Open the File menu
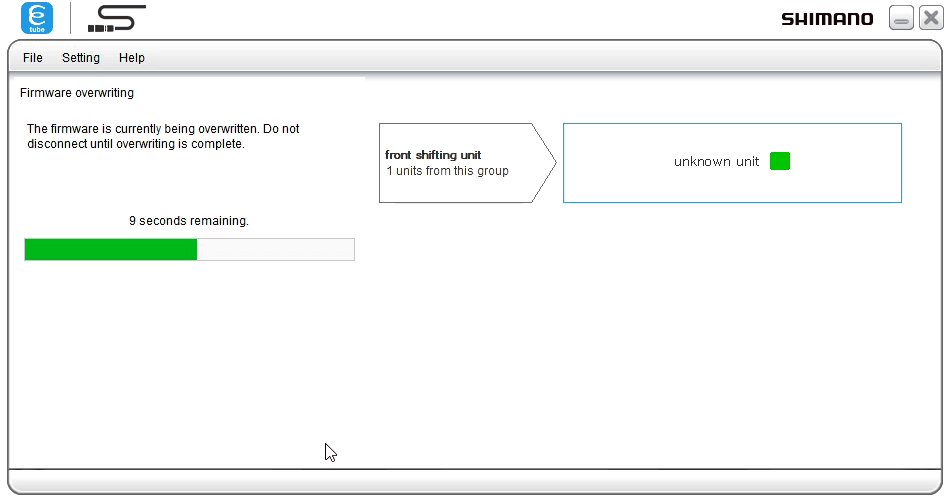Screen dimensions: 950x500 (x=33, y=58)
